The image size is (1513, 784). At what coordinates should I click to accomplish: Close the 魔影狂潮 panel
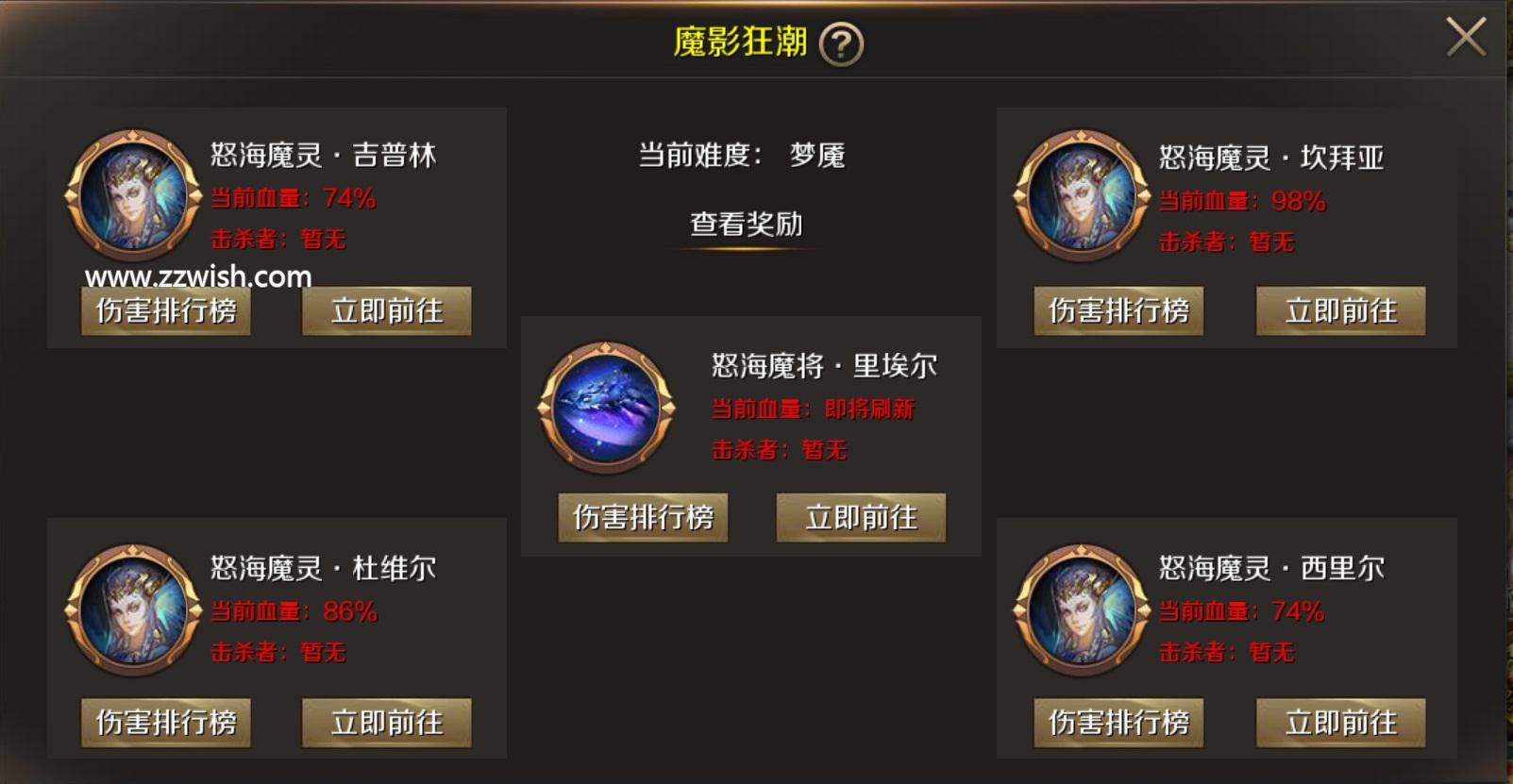click(1466, 38)
